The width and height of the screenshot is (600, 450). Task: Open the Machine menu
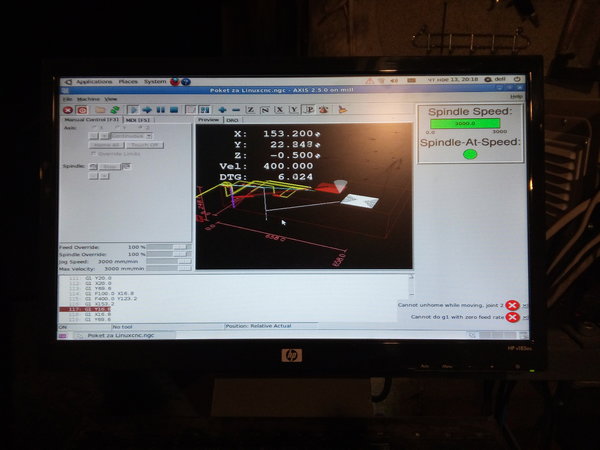tap(88, 99)
